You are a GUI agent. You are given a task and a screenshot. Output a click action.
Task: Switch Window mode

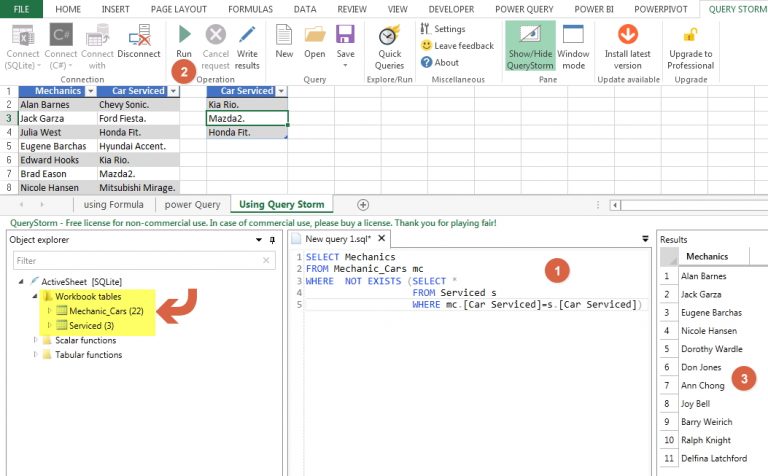(x=573, y=47)
